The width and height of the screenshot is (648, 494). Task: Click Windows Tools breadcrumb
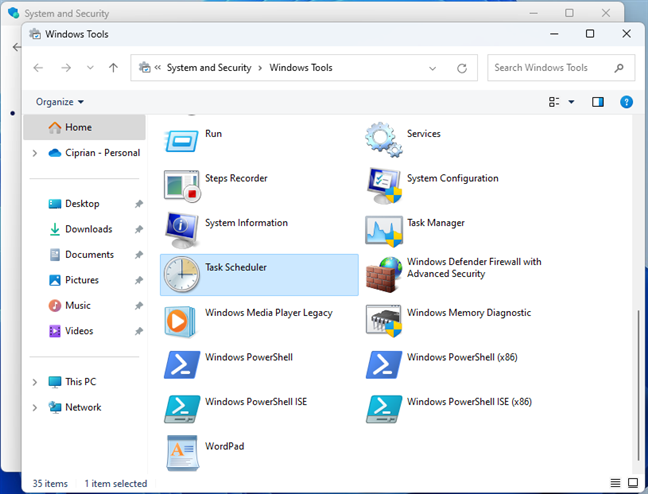301,68
